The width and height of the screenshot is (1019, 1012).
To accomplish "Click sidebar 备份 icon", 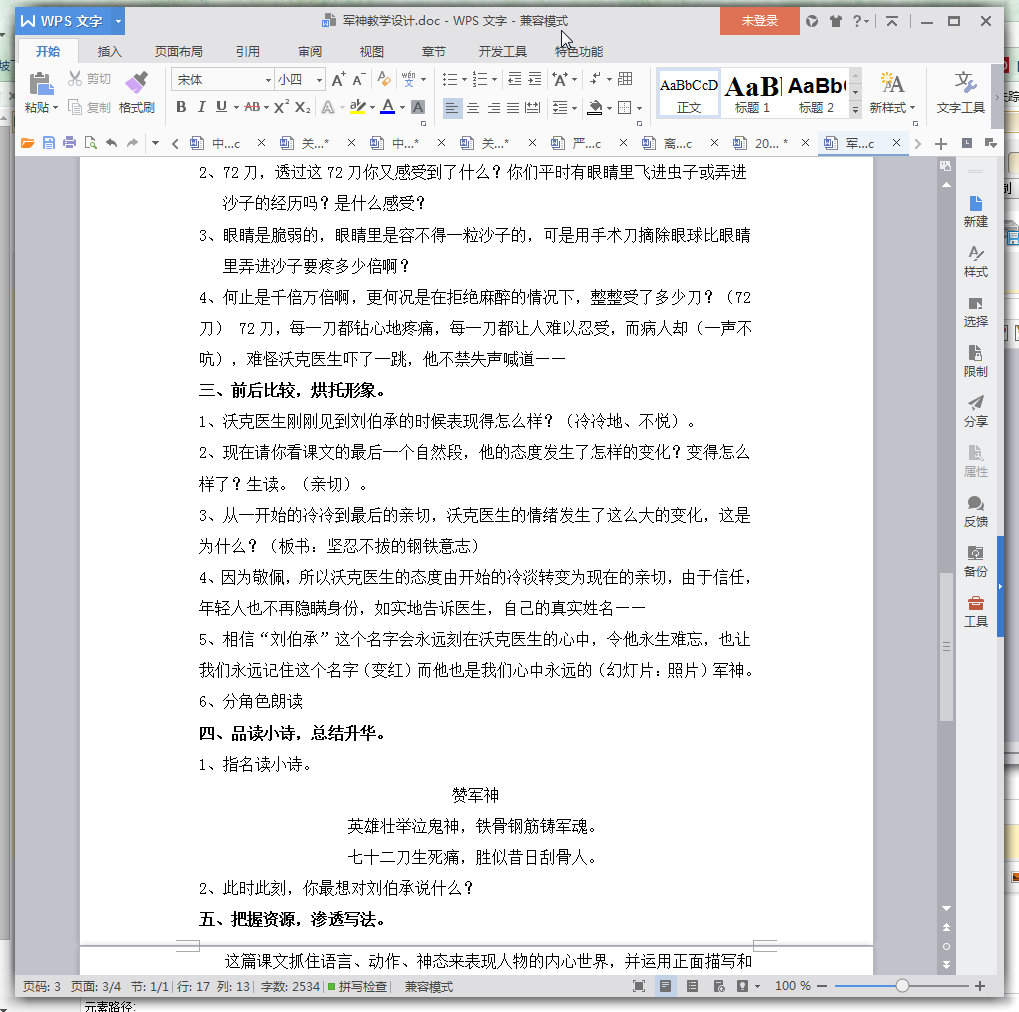I will point(975,562).
